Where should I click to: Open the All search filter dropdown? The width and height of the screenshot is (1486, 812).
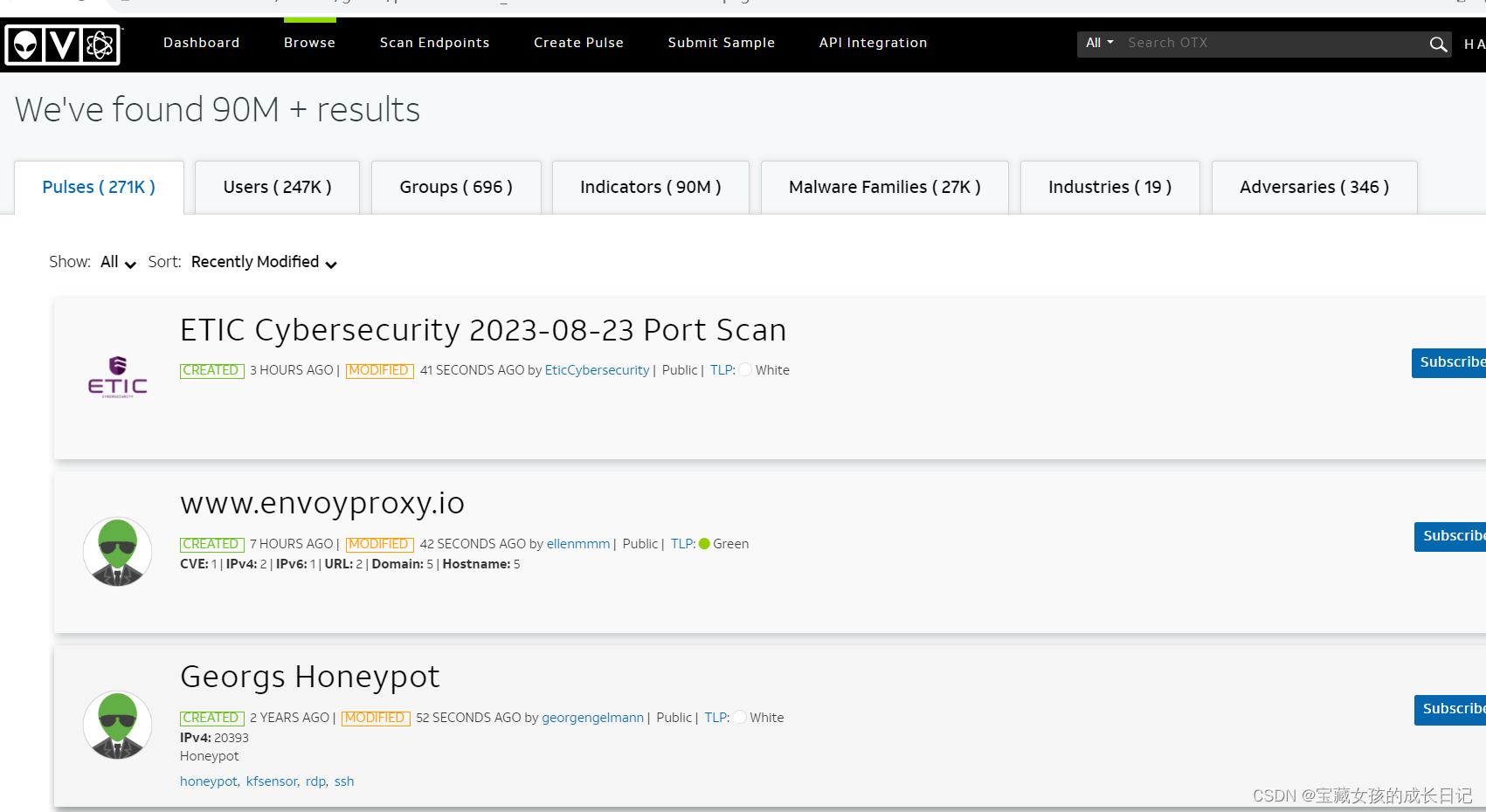(1100, 43)
